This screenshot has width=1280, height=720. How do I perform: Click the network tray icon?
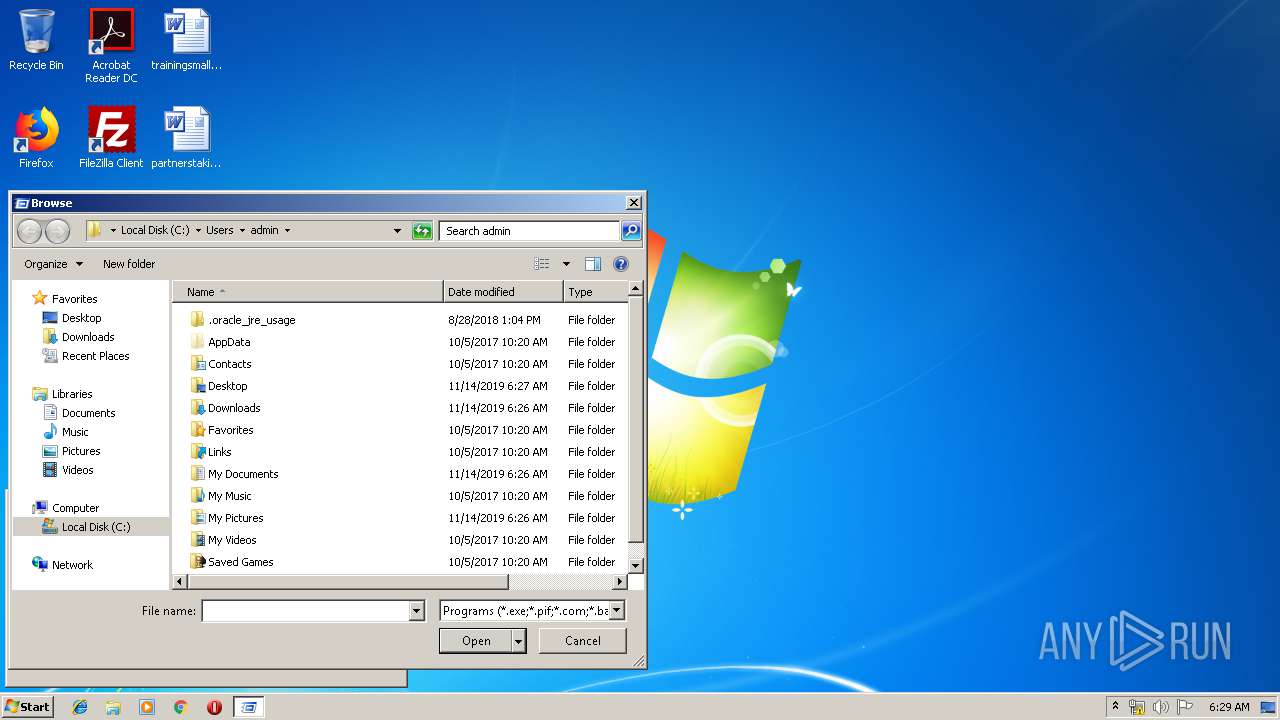1137,707
